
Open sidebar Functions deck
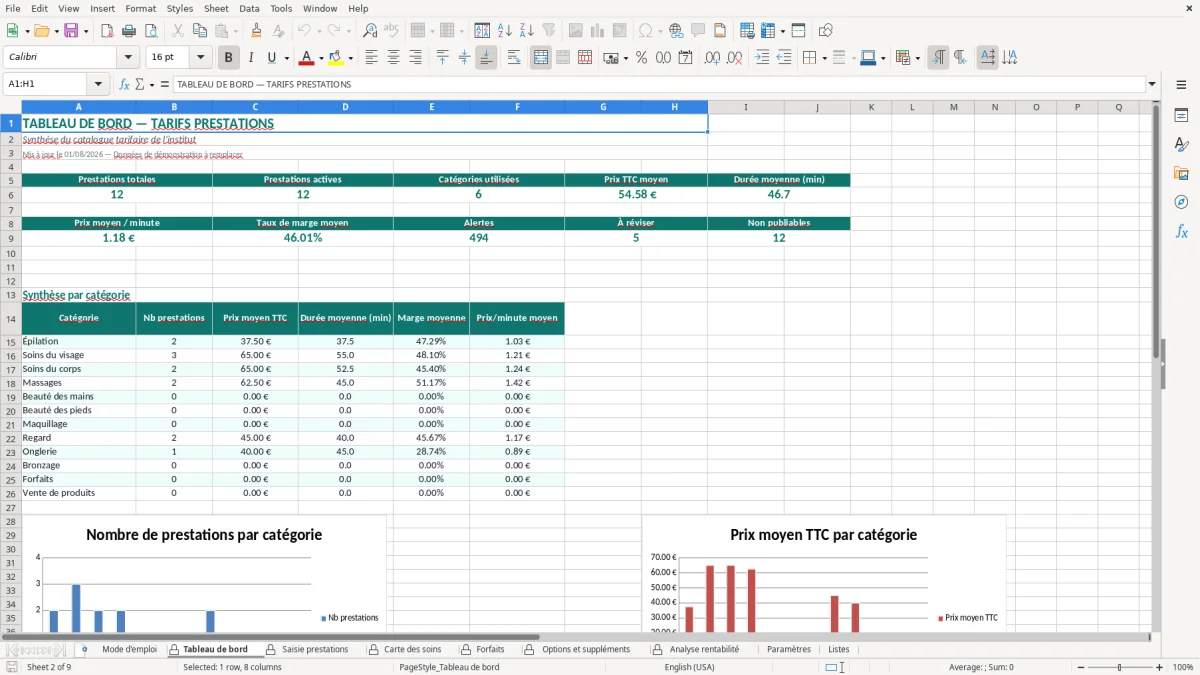click(1181, 232)
